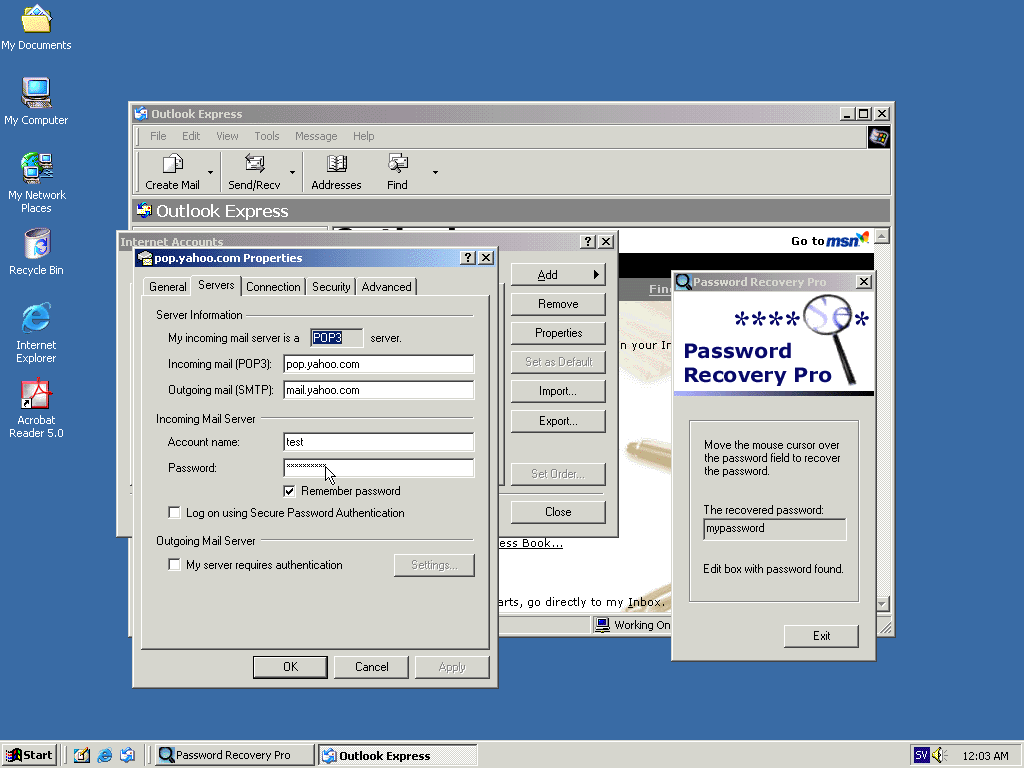Click Password Recovery Pro taskbar button

tap(235, 755)
